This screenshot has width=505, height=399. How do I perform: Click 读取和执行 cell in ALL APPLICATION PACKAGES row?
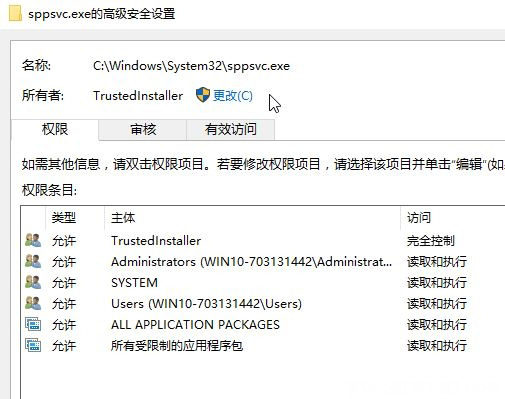436,325
